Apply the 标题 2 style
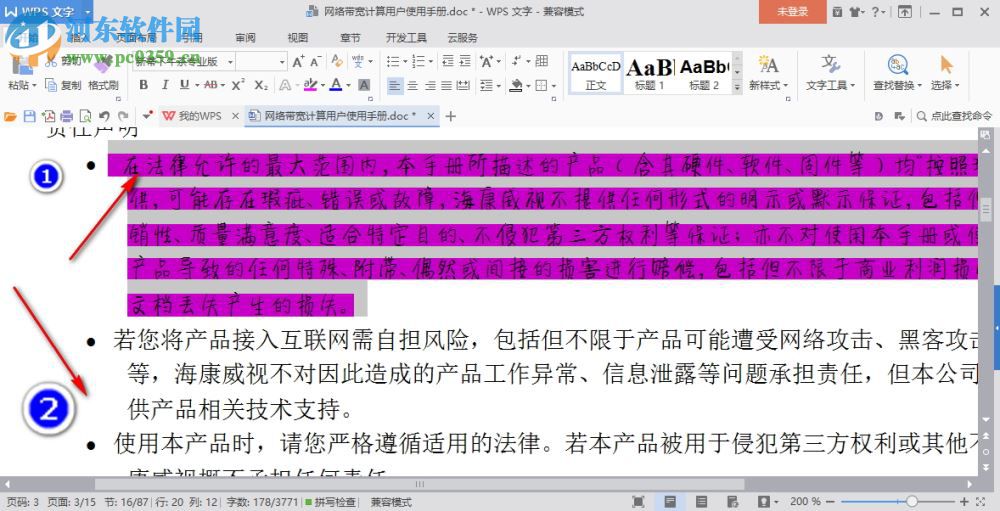The width and height of the screenshot is (1000, 511). pyautogui.click(x=704, y=74)
